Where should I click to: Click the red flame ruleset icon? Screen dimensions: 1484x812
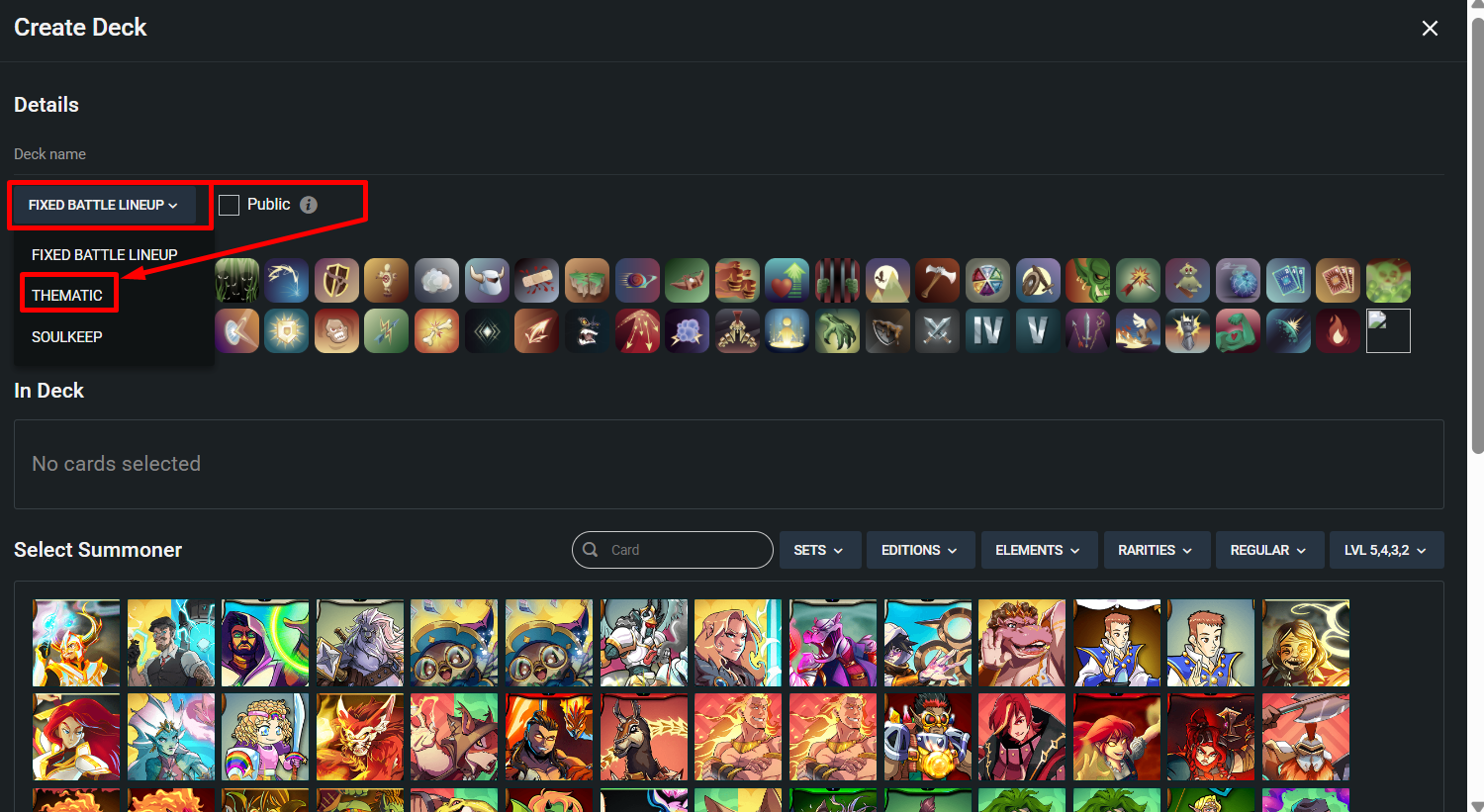click(x=1338, y=331)
